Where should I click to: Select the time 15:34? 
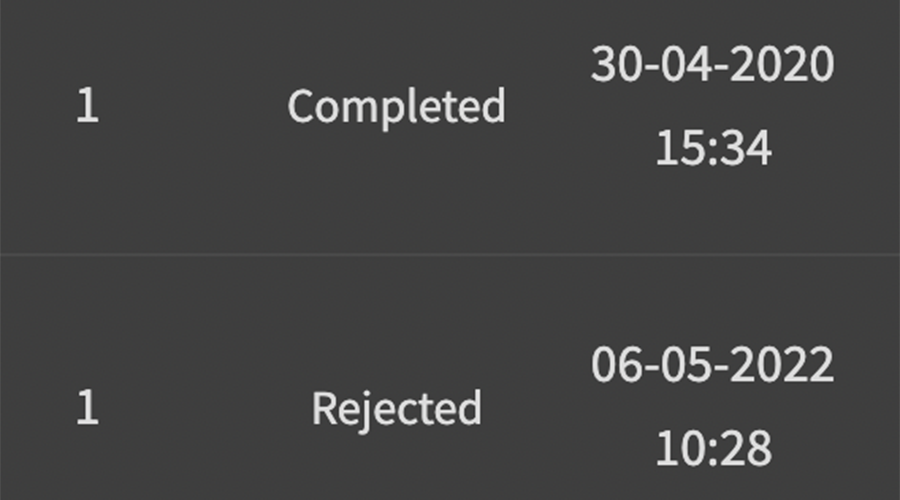(x=713, y=149)
